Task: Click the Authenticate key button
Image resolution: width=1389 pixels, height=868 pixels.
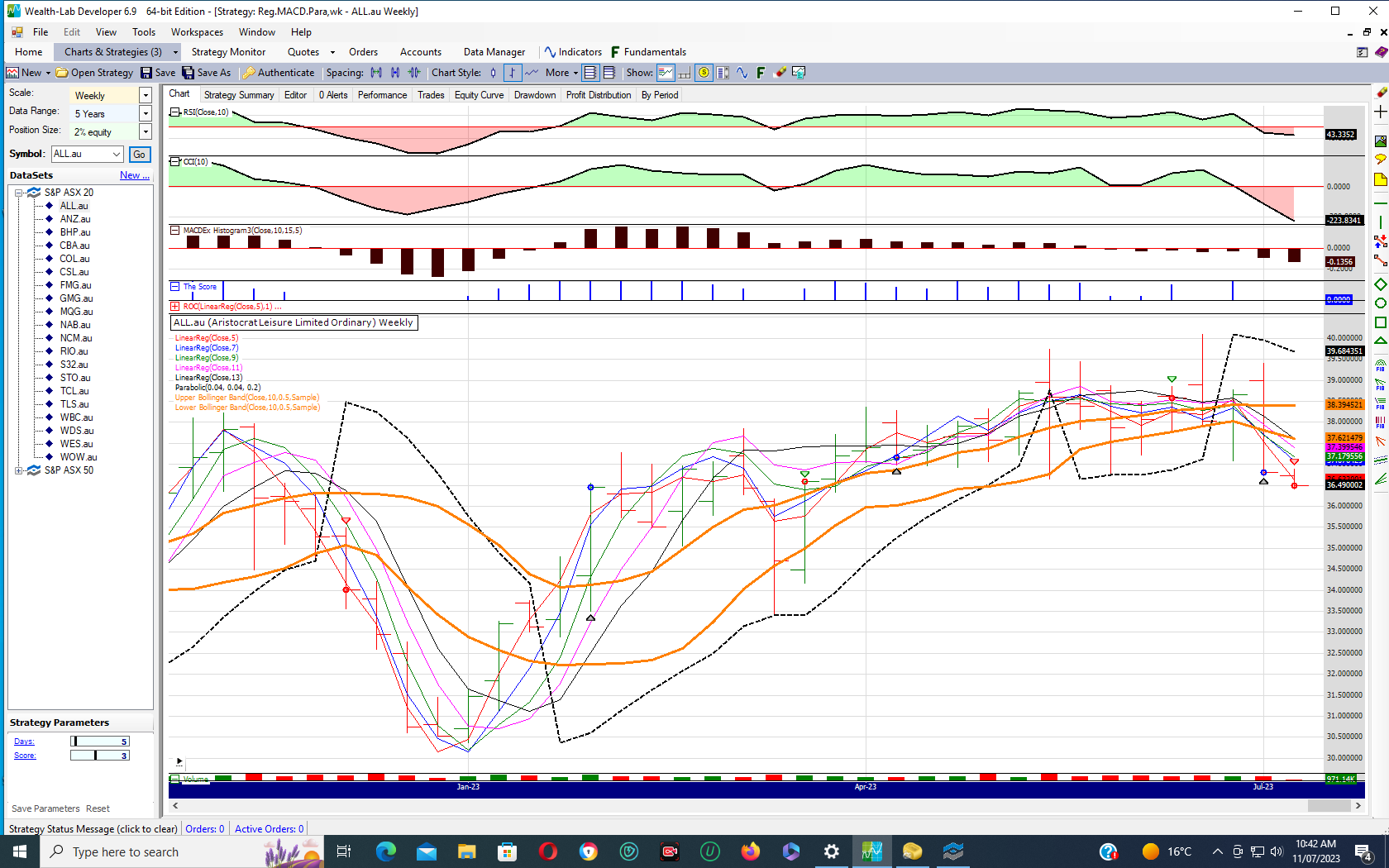Action: click(x=279, y=73)
